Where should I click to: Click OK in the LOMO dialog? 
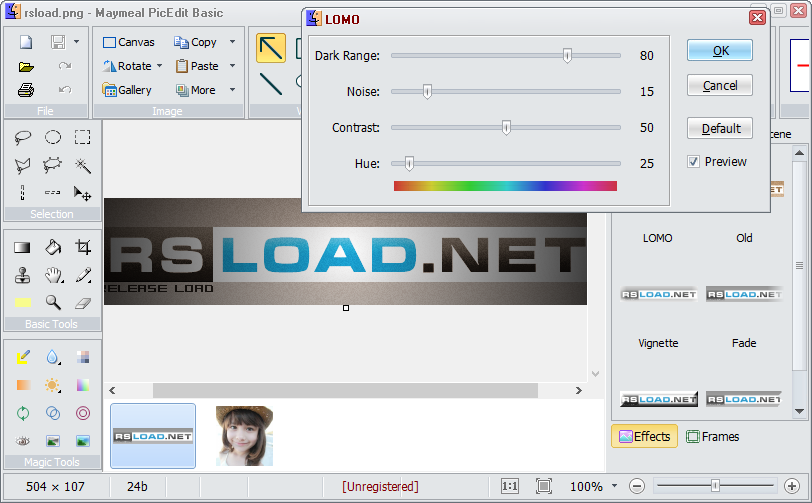pos(720,50)
